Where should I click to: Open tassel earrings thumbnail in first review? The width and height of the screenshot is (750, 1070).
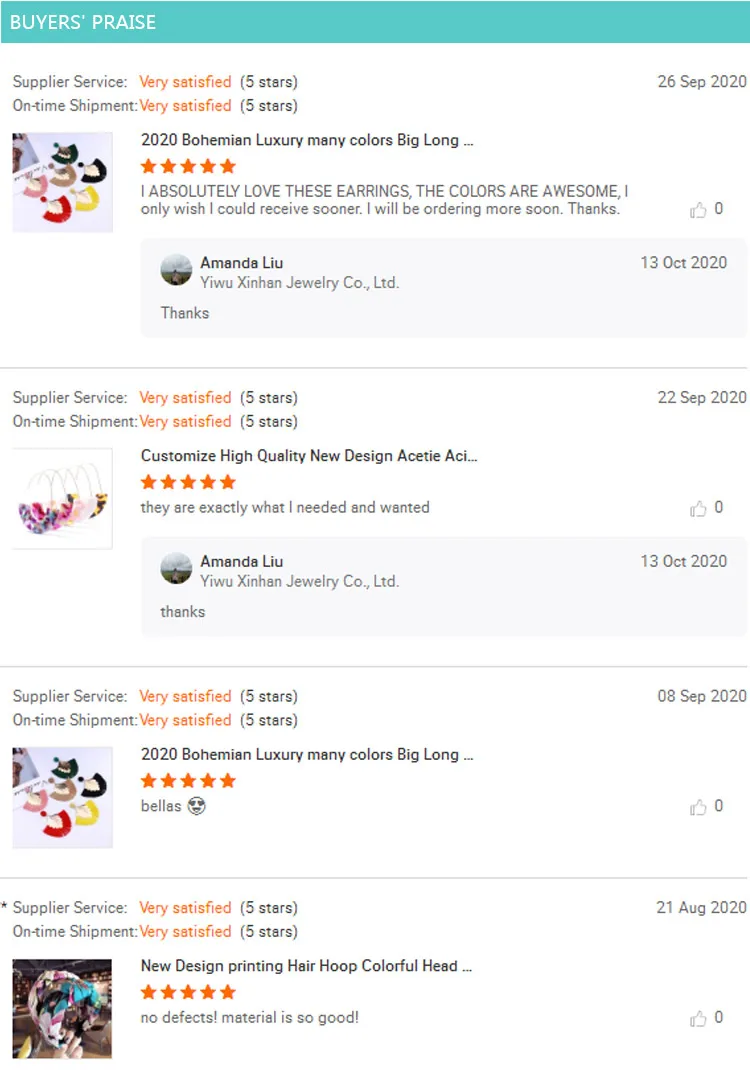tap(62, 182)
